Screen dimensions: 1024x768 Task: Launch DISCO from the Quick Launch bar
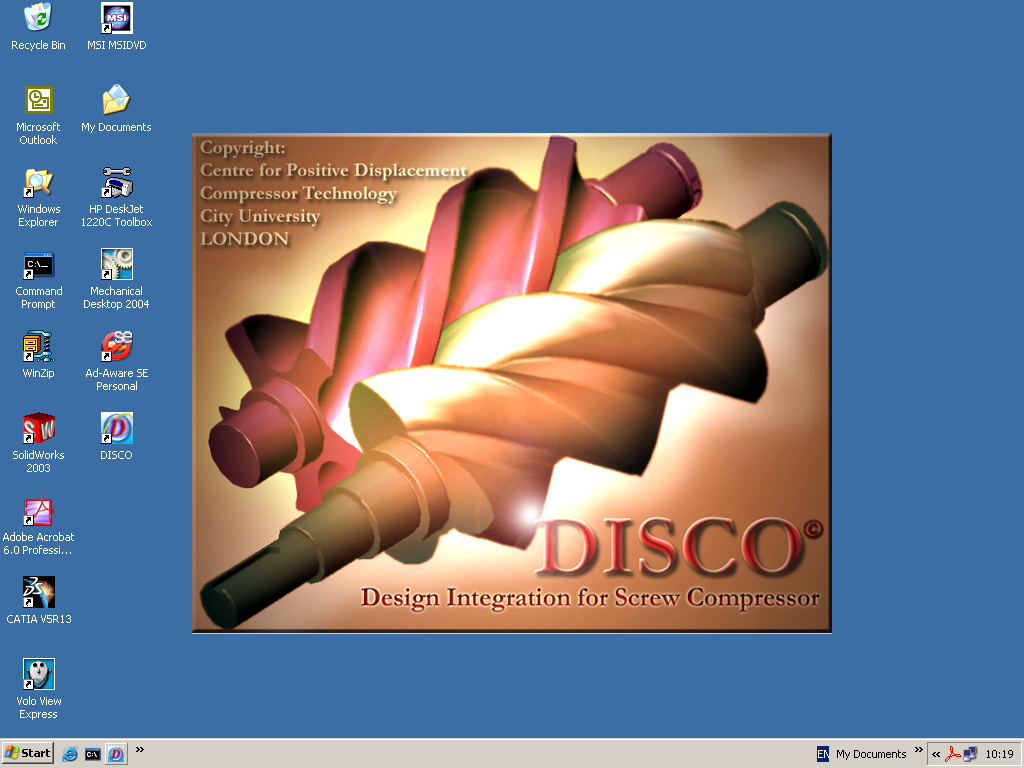tap(116, 754)
